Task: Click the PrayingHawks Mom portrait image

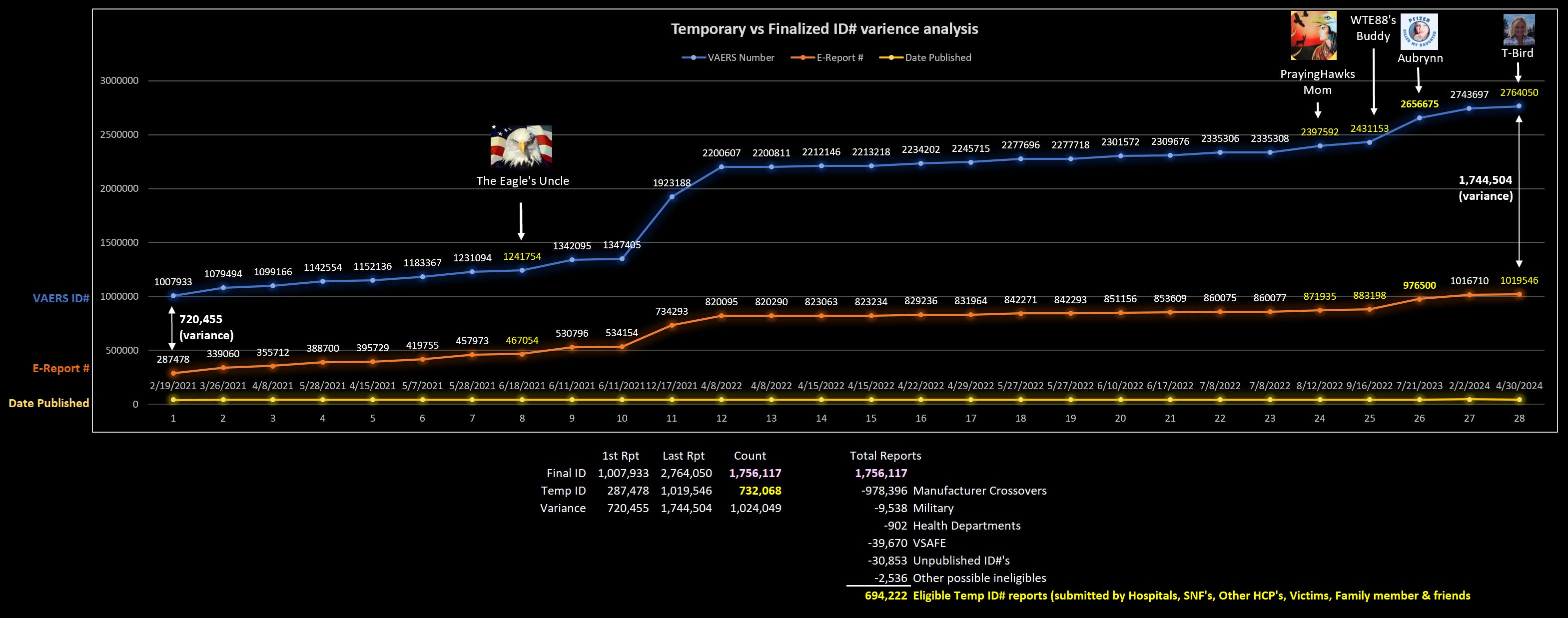Action: [1314, 35]
